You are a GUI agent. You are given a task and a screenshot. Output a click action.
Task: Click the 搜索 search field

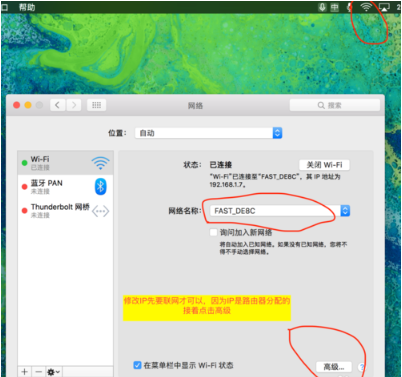point(335,105)
